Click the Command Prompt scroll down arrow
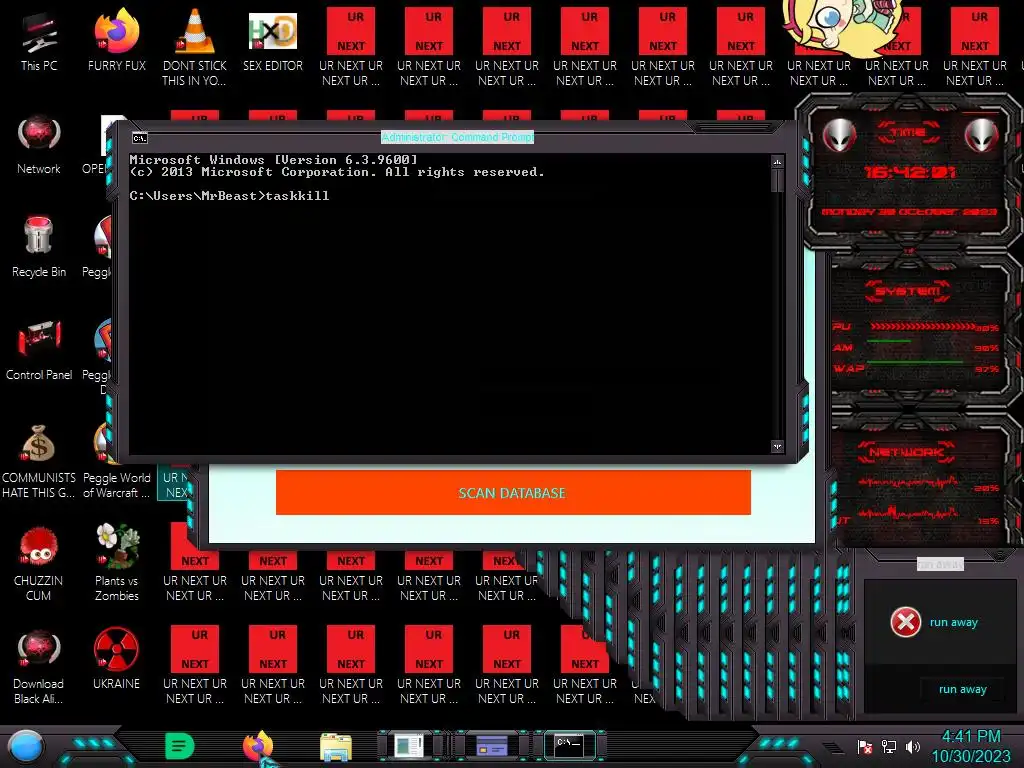This screenshot has height=768, width=1024. coord(777,447)
